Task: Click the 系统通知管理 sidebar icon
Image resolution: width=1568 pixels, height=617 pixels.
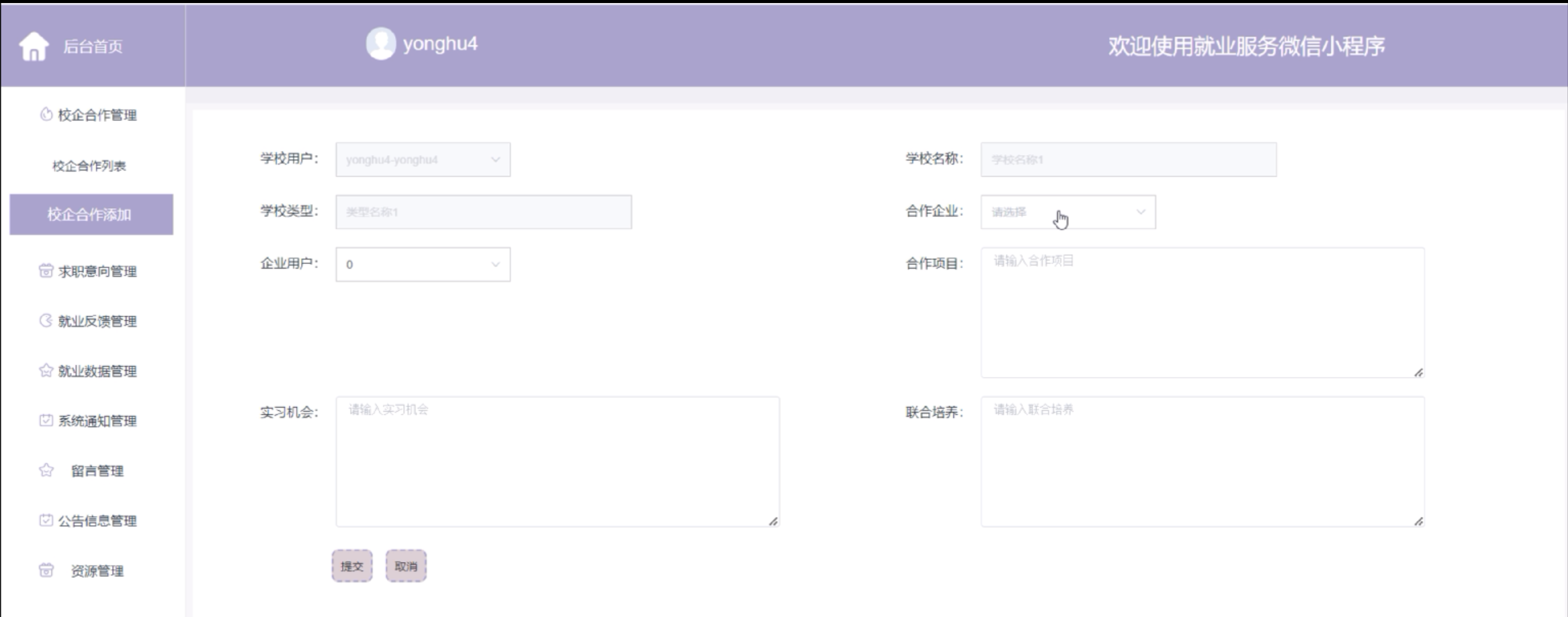Action: 46,420
